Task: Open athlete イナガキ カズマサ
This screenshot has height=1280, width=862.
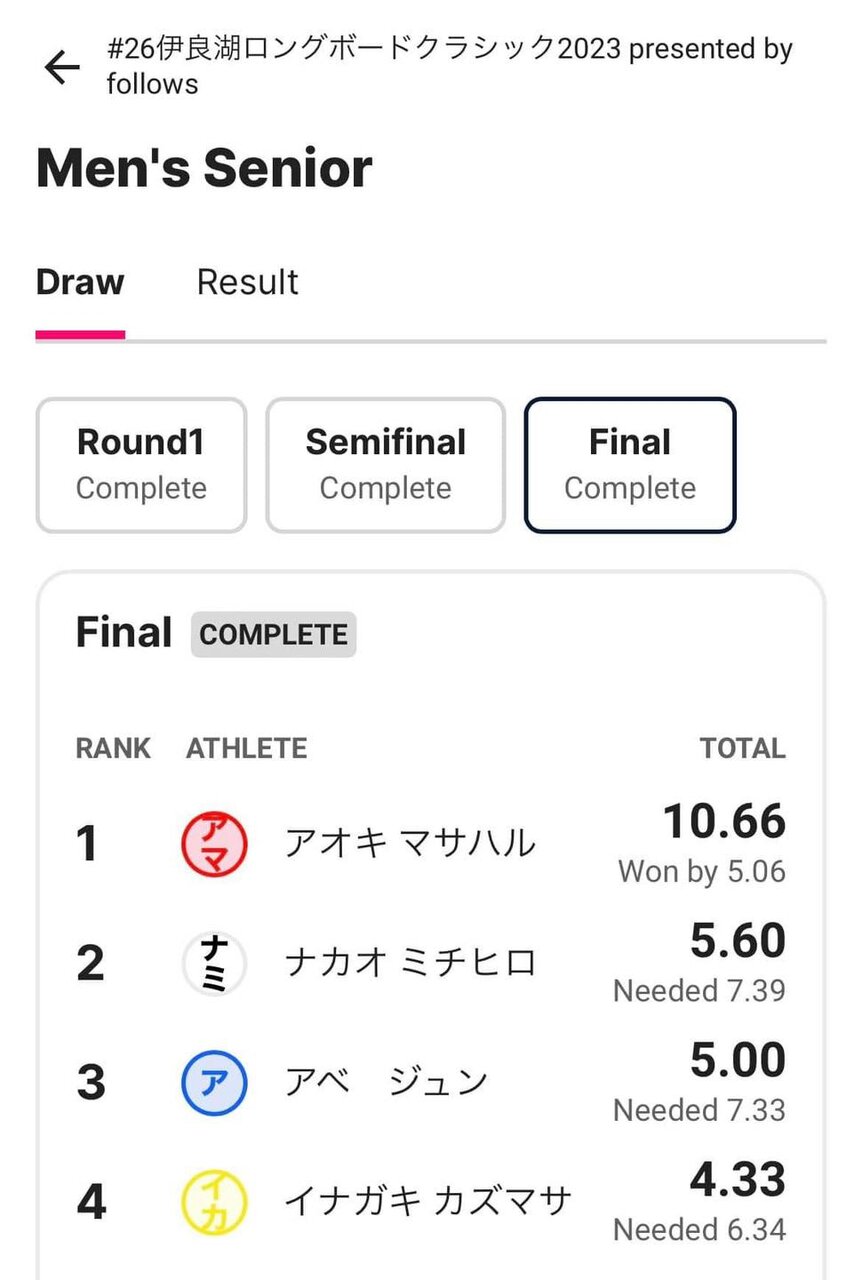Action: (428, 1200)
